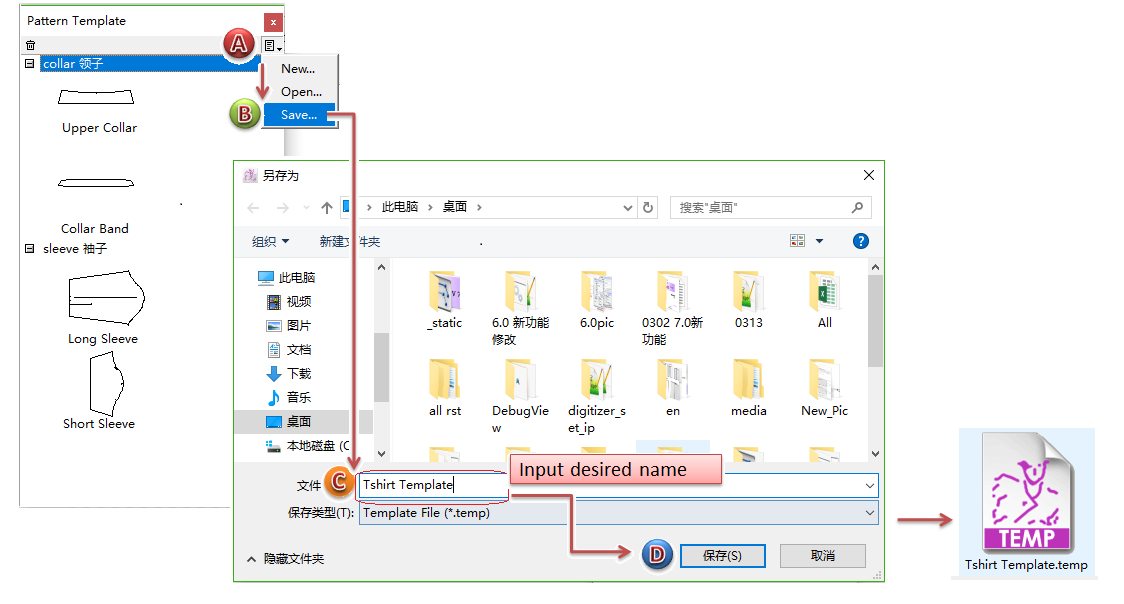Open the 'digitizer_set_ip' folder
The width and height of the screenshot is (1124, 604).
[x=596, y=398]
